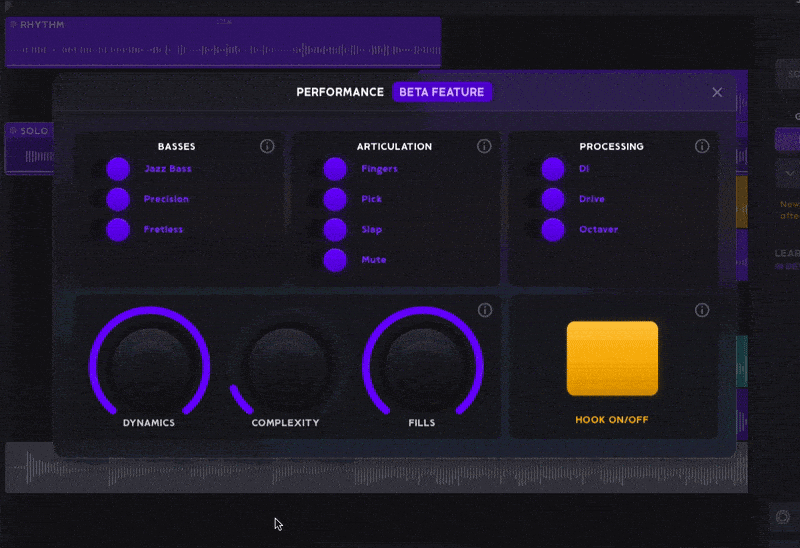Image resolution: width=800 pixels, height=548 pixels.
Task: Click the Precision label
Action: [x=166, y=200]
